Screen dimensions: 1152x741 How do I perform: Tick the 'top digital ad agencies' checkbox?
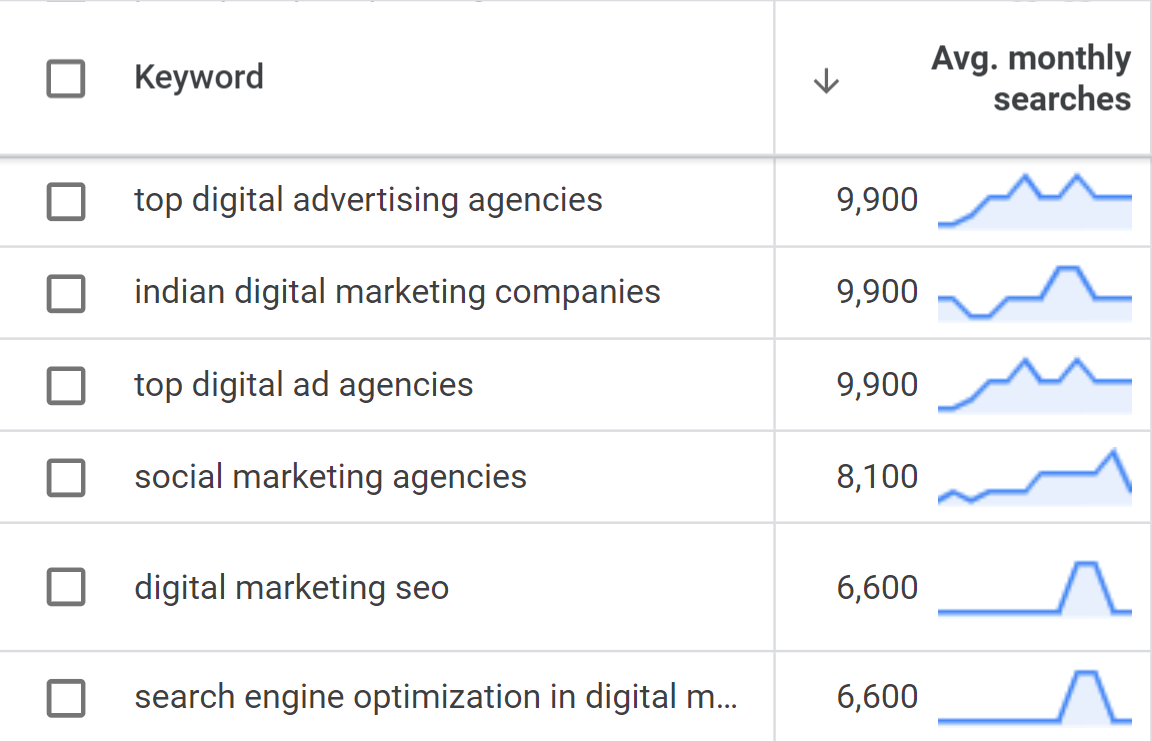[66, 386]
